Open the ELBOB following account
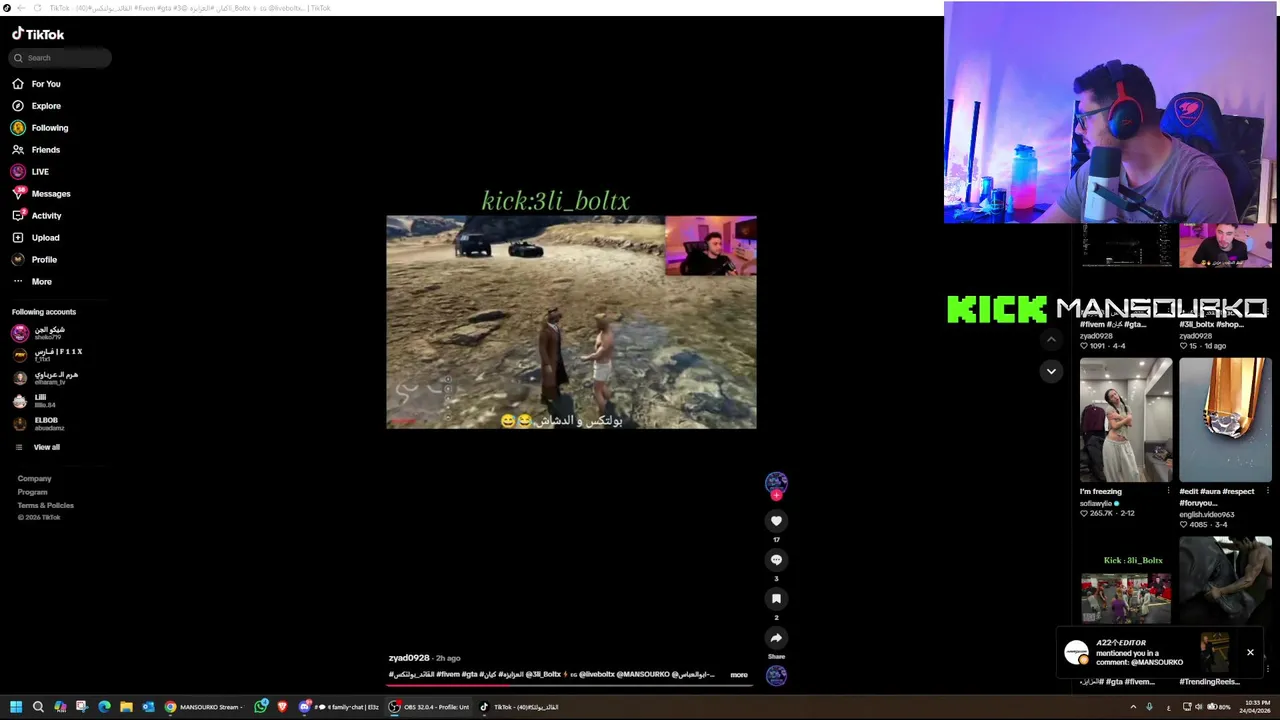 [x=38, y=424]
